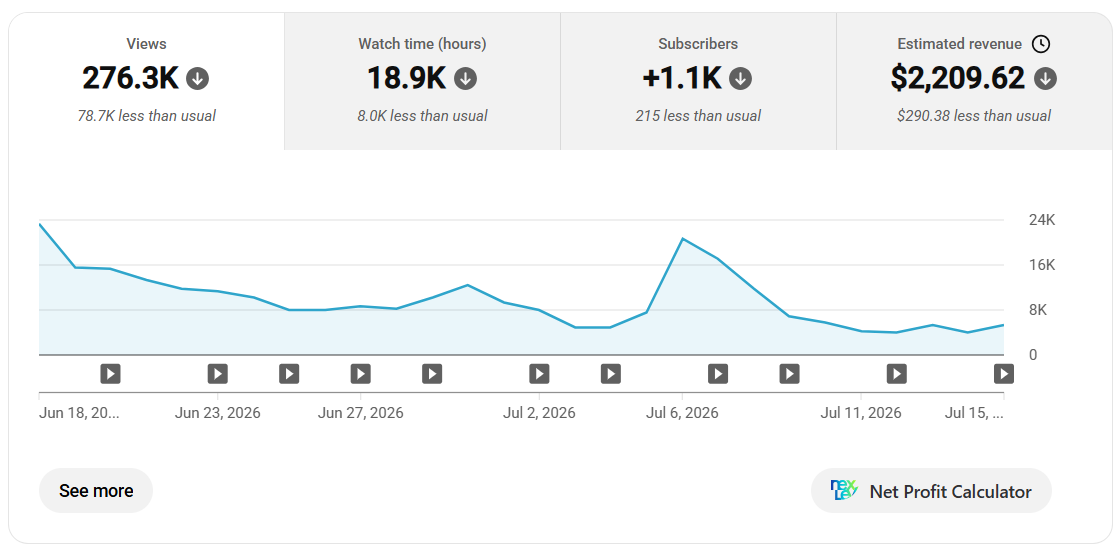Click the See more button

(96, 491)
